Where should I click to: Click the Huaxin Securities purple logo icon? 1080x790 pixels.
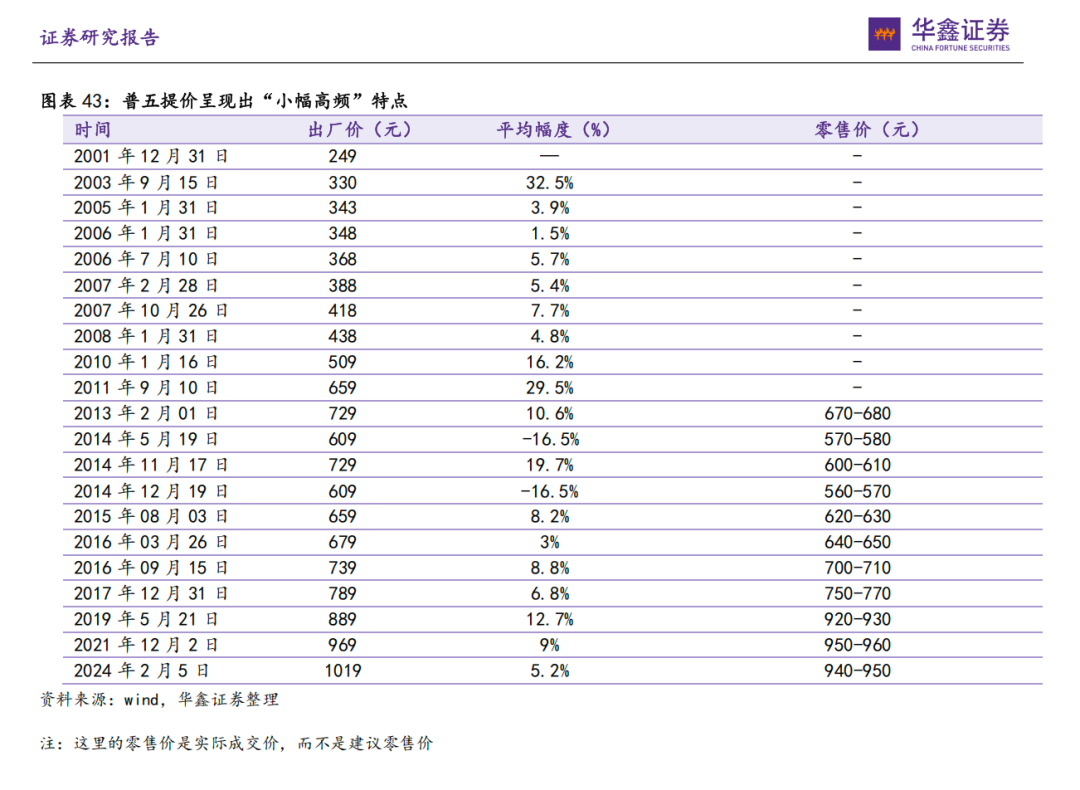click(x=885, y=35)
